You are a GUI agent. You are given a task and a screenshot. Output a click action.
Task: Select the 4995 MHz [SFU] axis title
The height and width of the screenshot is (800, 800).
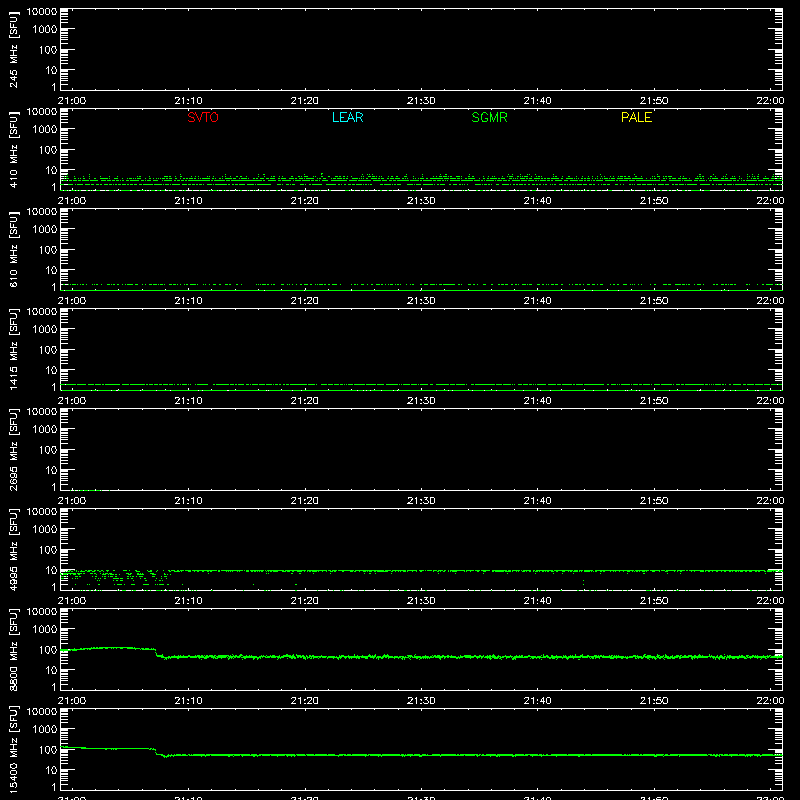13,549
